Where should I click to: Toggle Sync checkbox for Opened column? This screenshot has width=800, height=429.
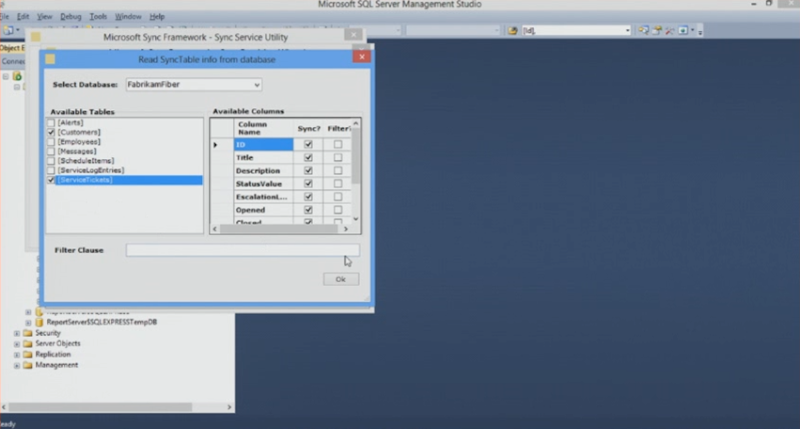coord(308,210)
